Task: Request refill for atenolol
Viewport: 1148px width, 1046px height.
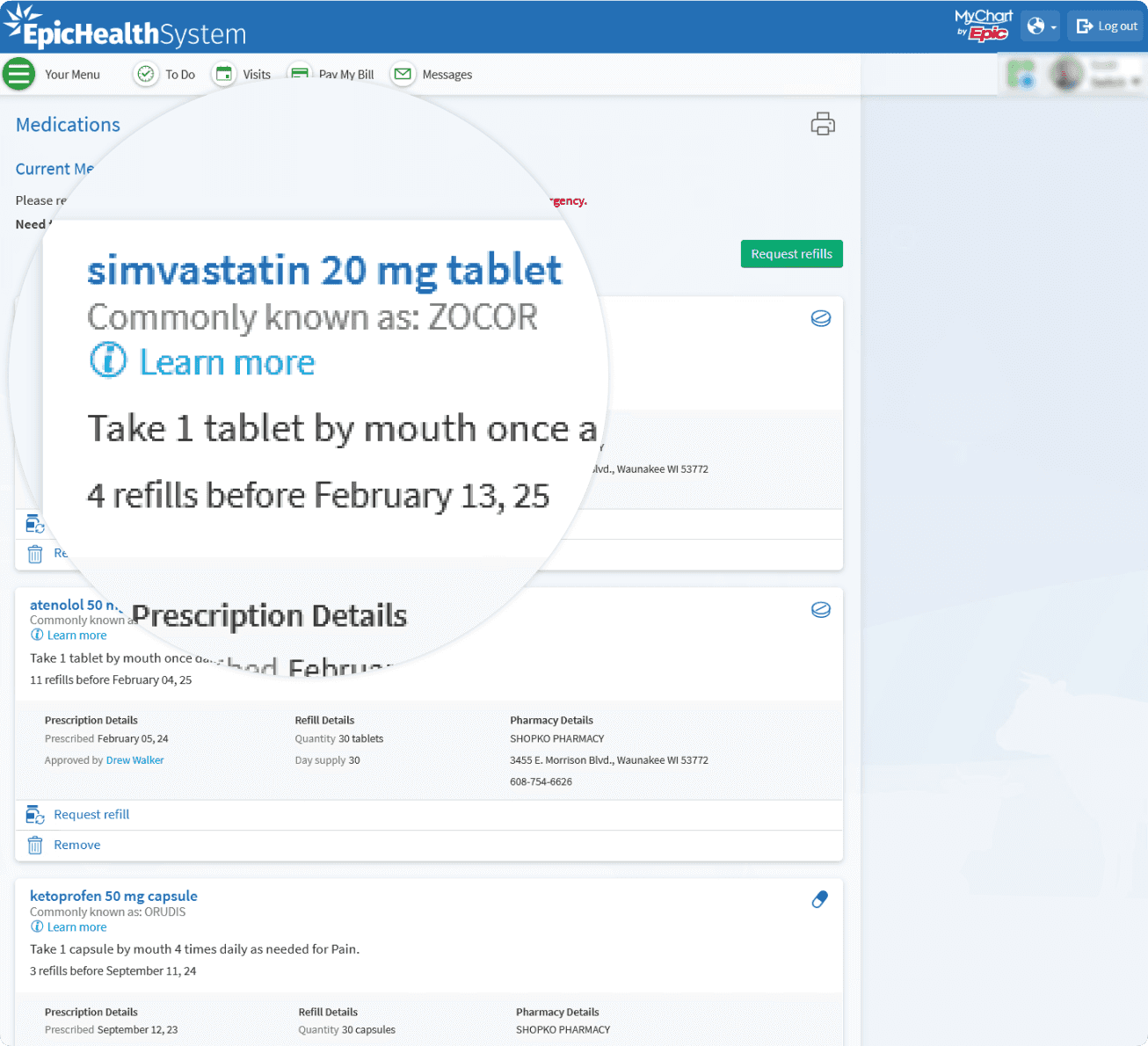Action: point(91,815)
